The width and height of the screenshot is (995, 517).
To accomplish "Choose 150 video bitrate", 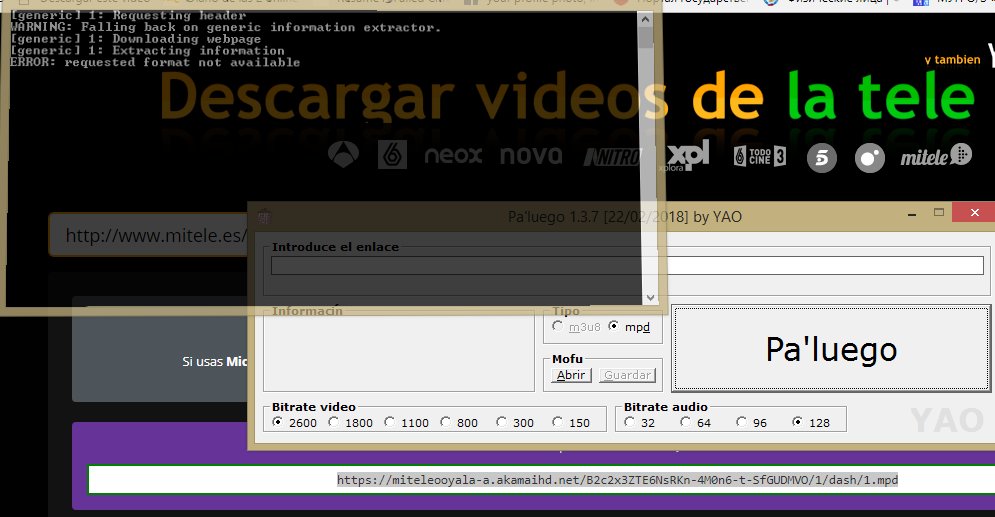I will click(557, 422).
